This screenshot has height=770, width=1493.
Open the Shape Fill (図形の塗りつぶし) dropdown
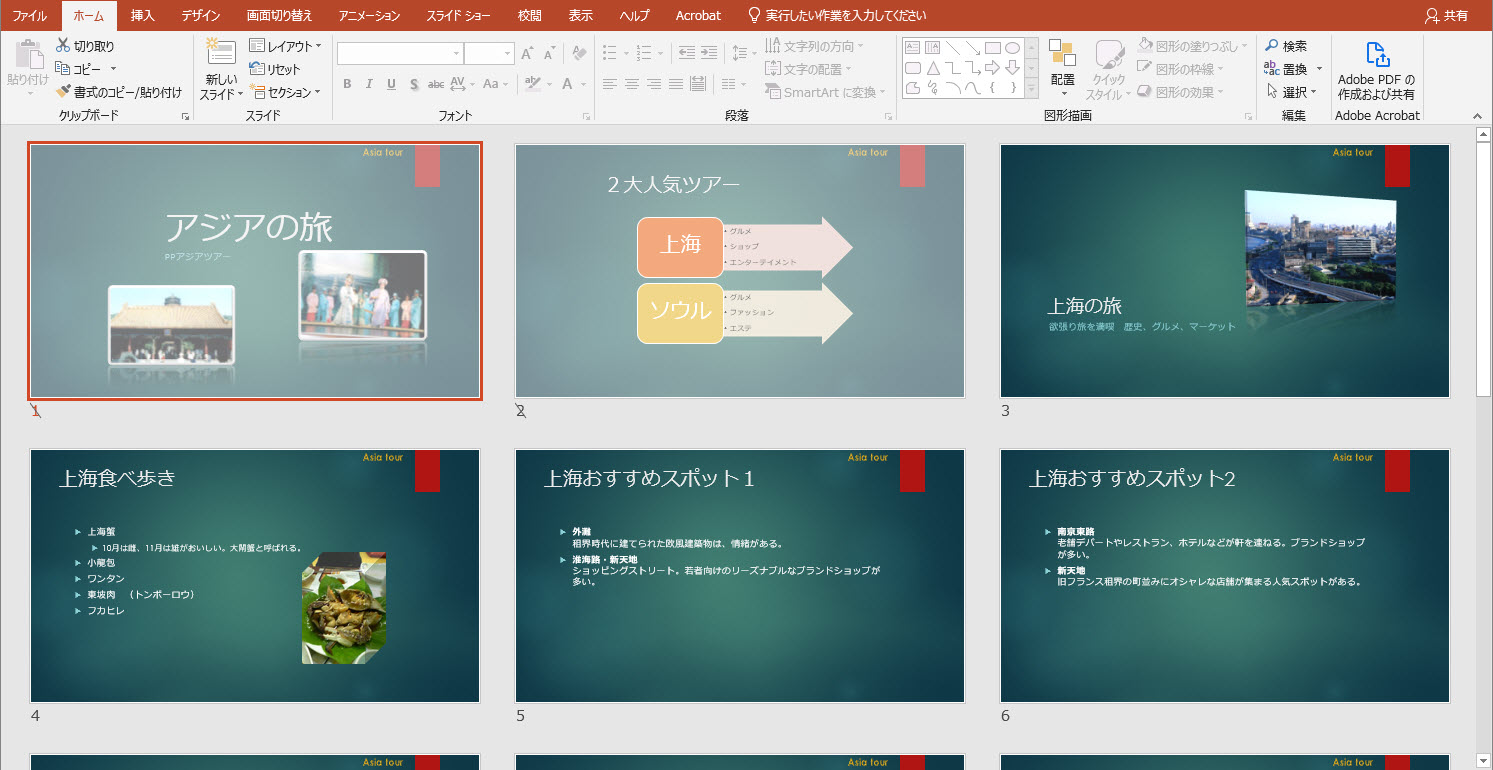pos(1194,46)
